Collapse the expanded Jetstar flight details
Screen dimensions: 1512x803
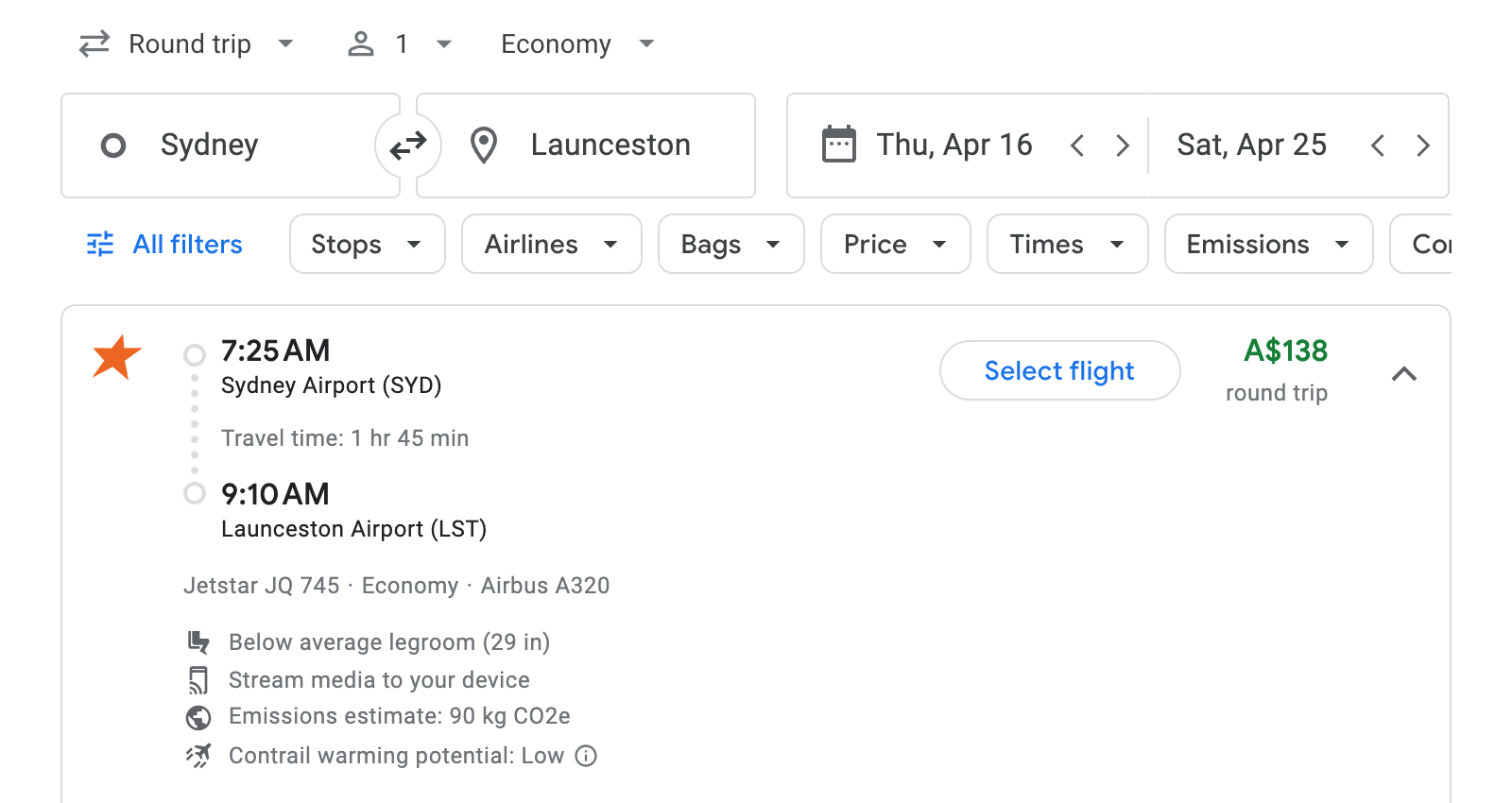click(x=1405, y=374)
